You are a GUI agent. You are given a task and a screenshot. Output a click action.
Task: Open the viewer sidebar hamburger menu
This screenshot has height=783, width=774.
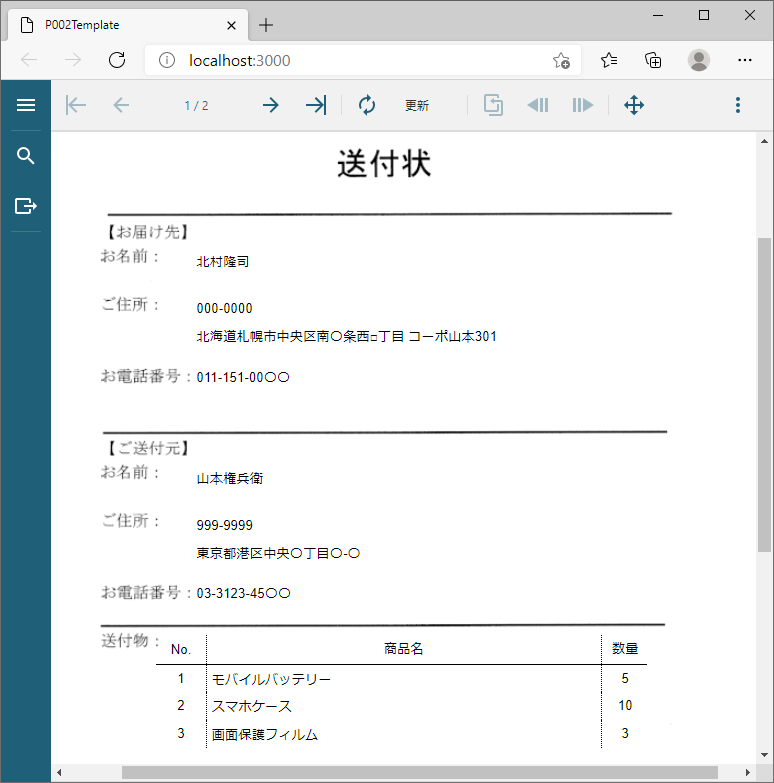[x=25, y=105]
